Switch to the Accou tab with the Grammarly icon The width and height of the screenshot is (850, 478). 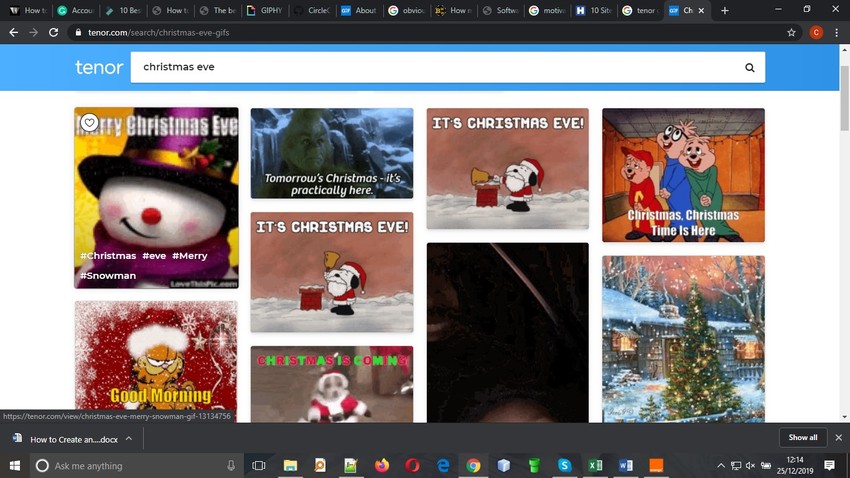click(x=77, y=10)
